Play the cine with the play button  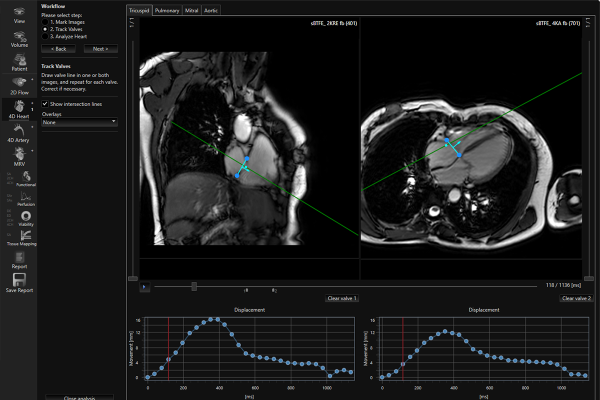point(144,286)
